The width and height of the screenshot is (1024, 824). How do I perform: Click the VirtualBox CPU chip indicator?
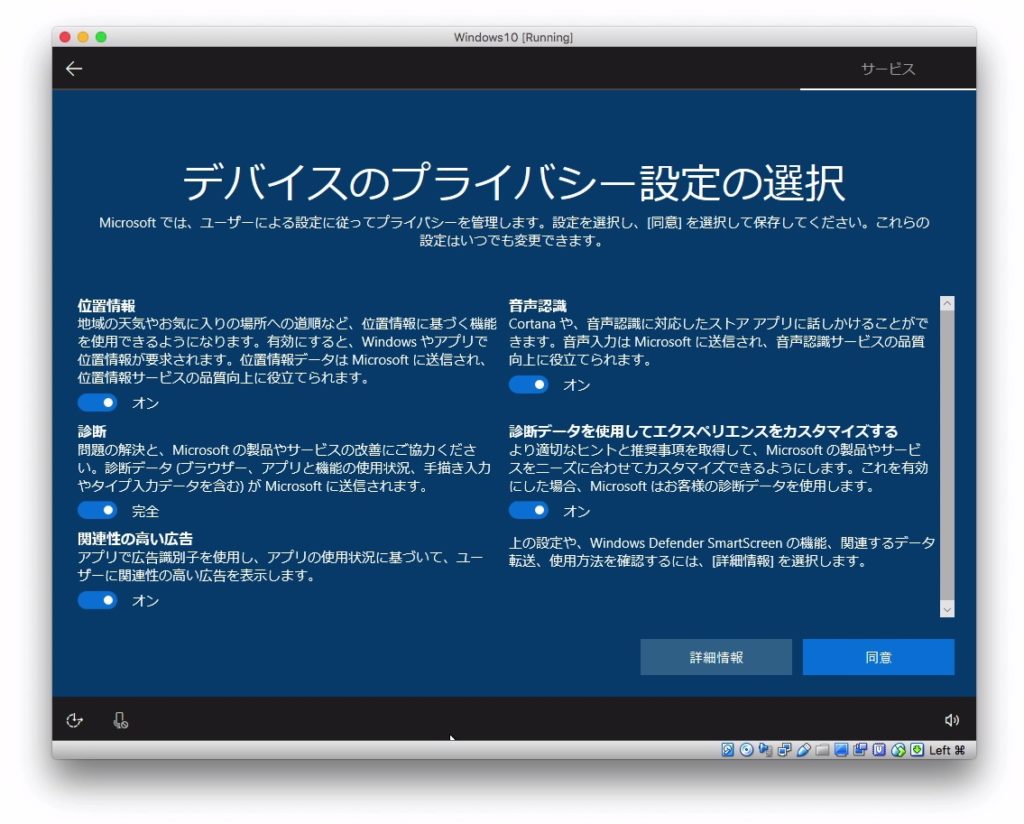pos(879,750)
